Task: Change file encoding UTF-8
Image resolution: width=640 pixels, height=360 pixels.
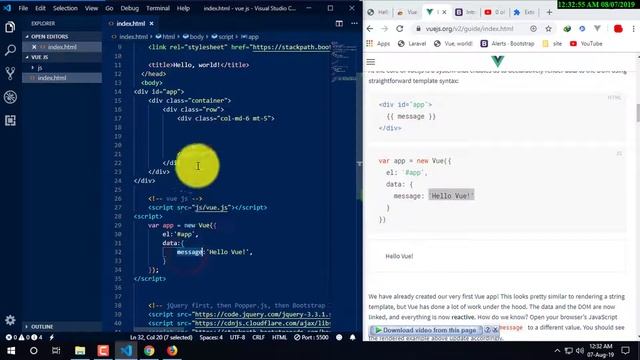Action: (x=237, y=338)
